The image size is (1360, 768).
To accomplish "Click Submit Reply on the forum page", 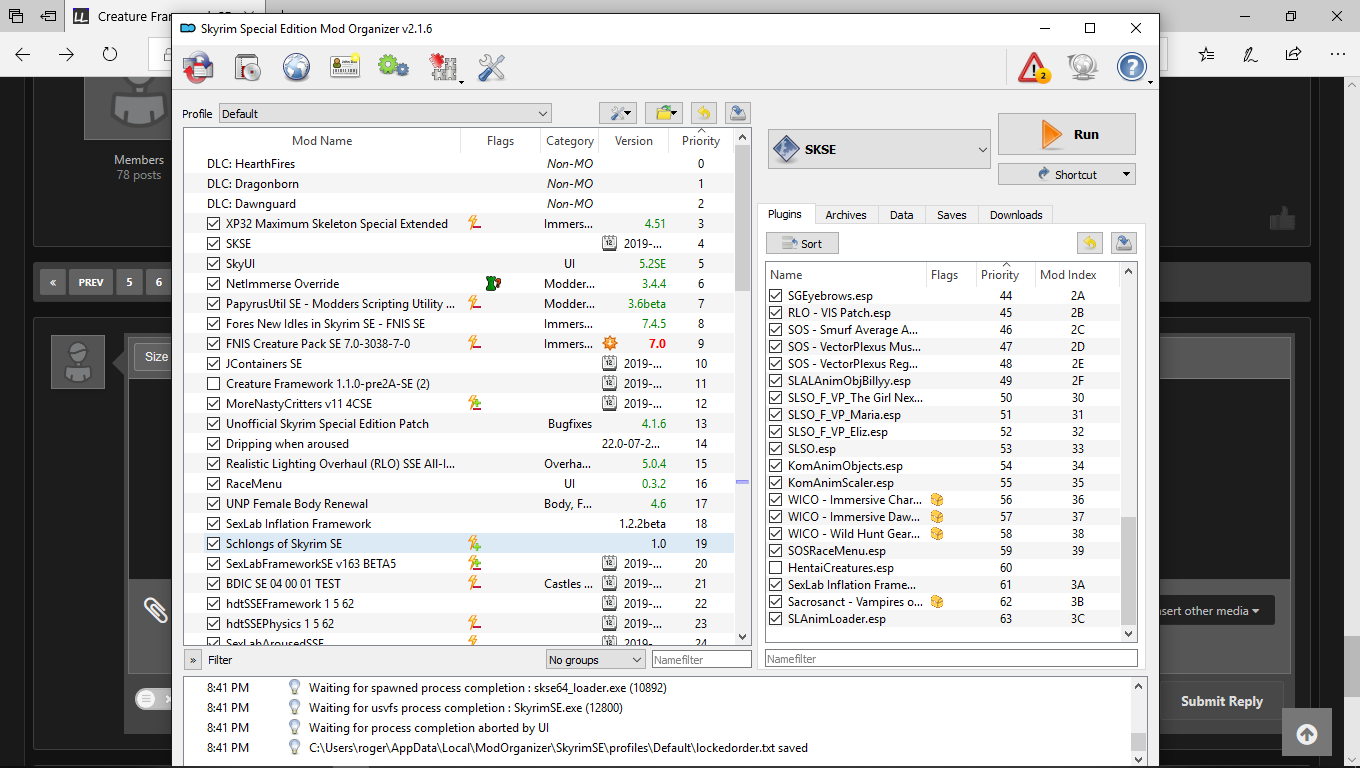I will pos(1221,701).
